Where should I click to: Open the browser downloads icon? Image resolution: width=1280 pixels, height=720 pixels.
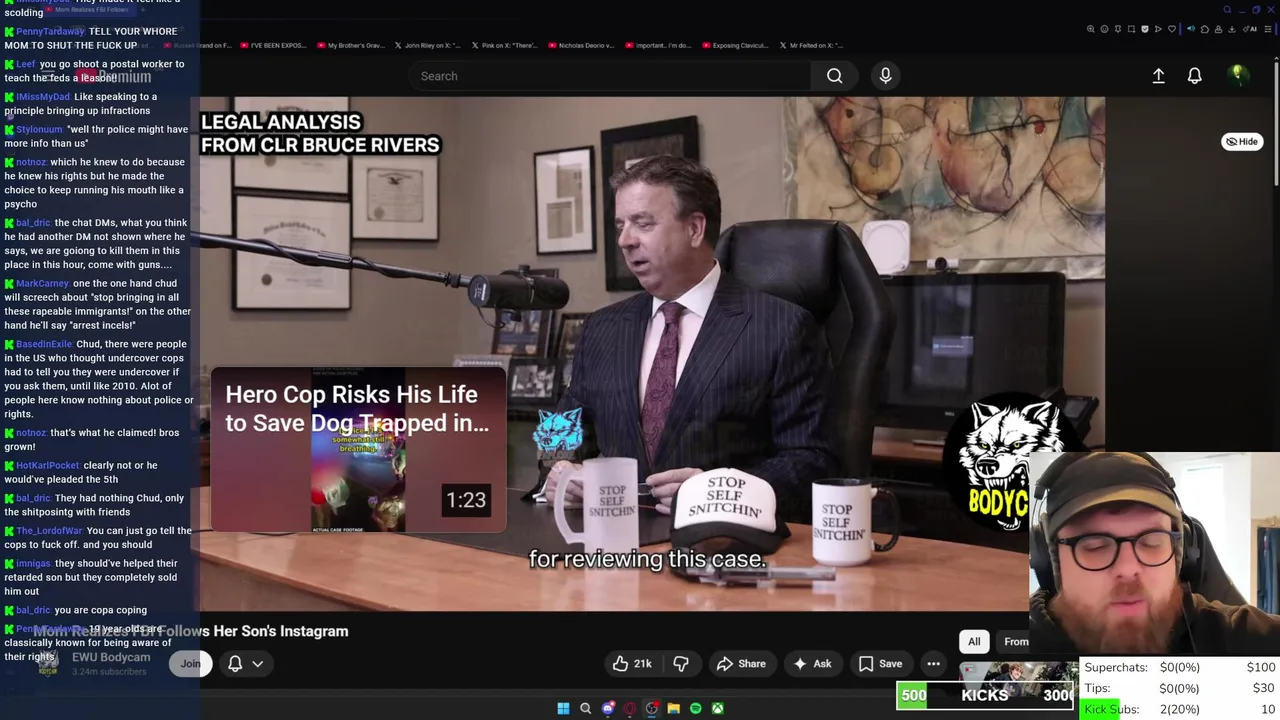[x=1232, y=29]
